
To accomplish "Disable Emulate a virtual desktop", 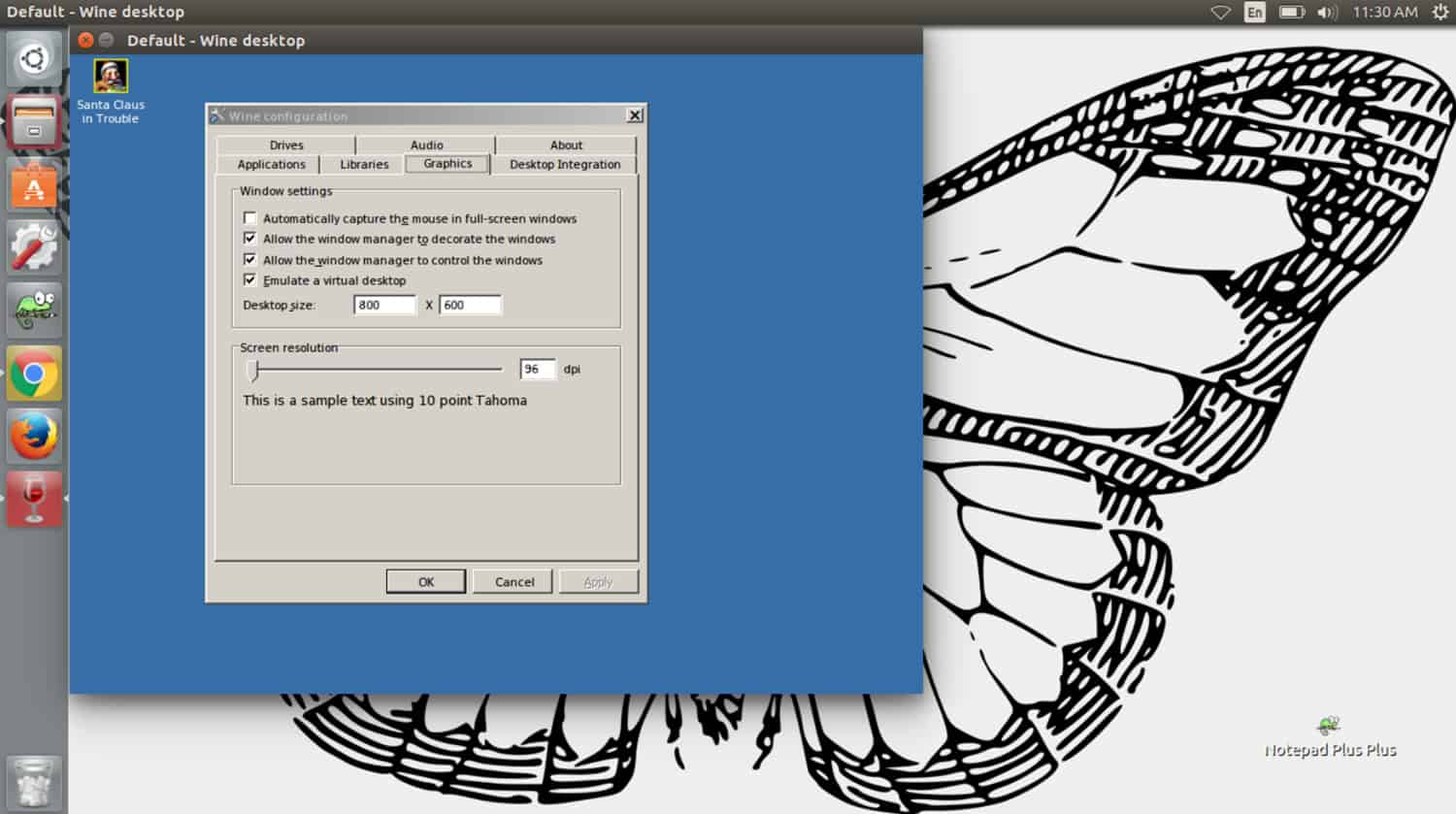I will 250,280.
